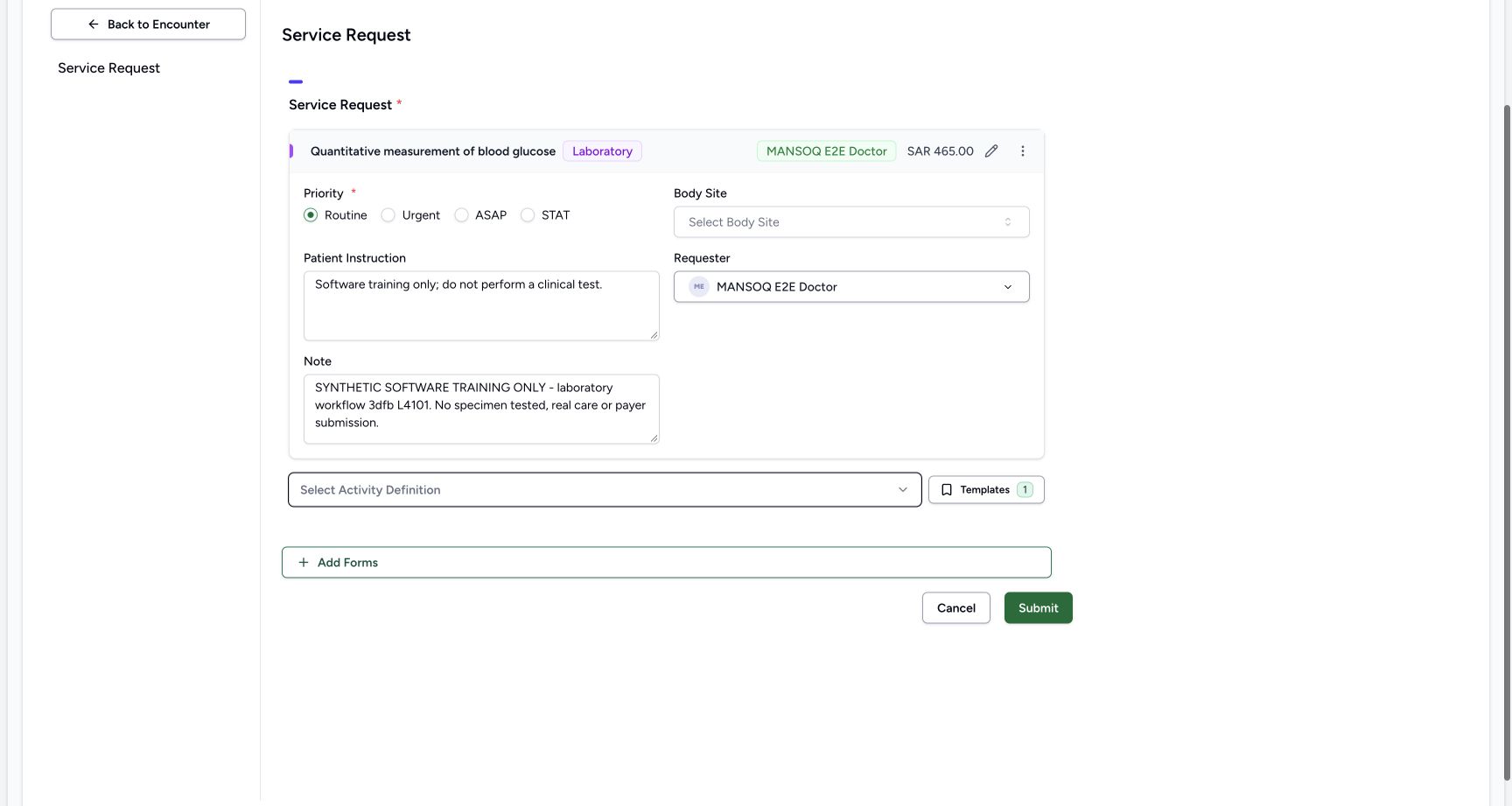Click into the Patient Instruction text area

click(x=481, y=305)
